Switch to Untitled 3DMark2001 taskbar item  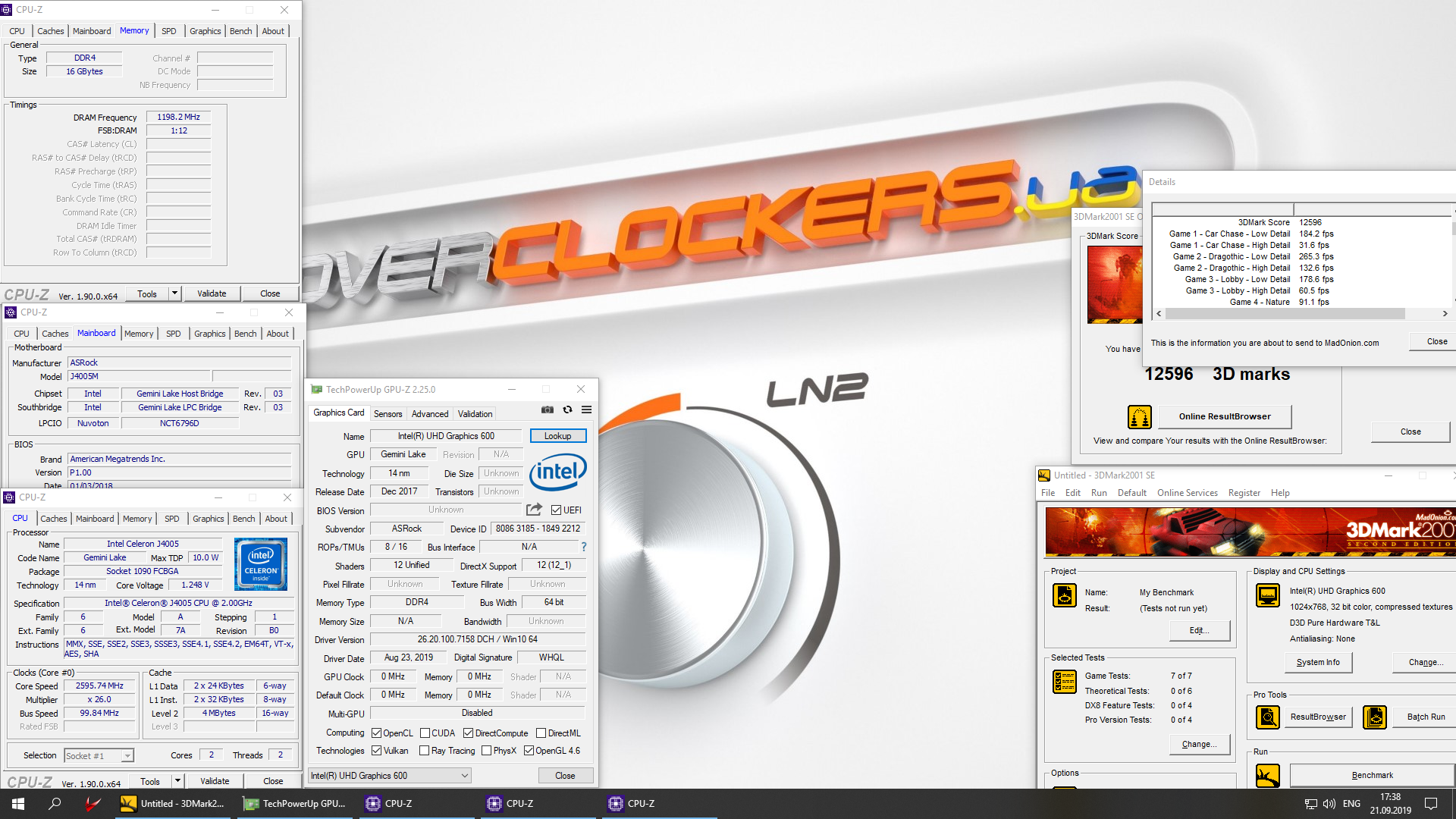(x=173, y=803)
